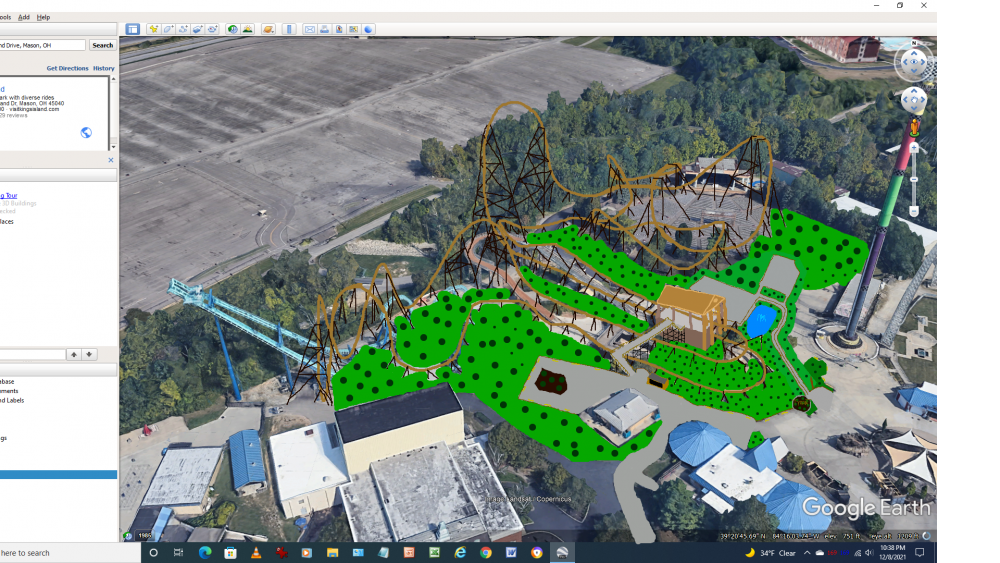Click the Add Placemark pin icon
Image resolution: width=1000 pixels, height=563 pixels.
153,29
